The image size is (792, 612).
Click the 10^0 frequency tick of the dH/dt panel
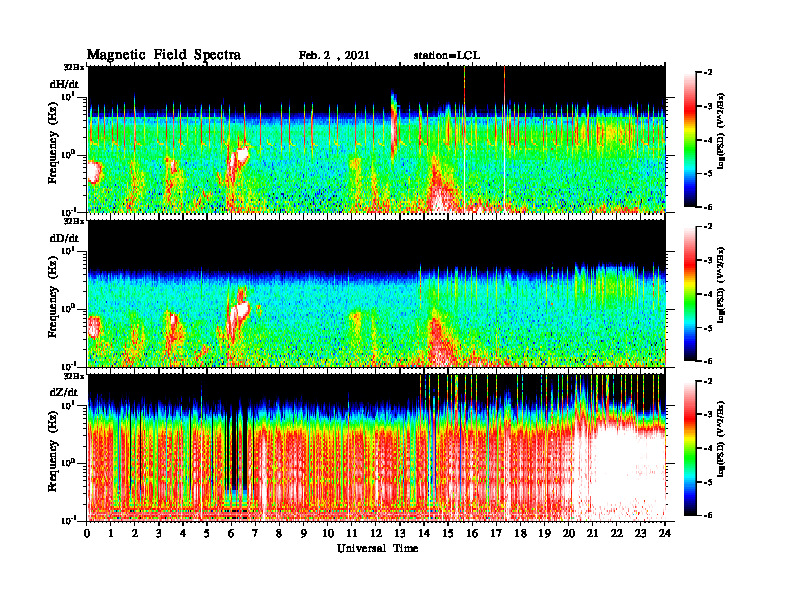(x=69, y=154)
